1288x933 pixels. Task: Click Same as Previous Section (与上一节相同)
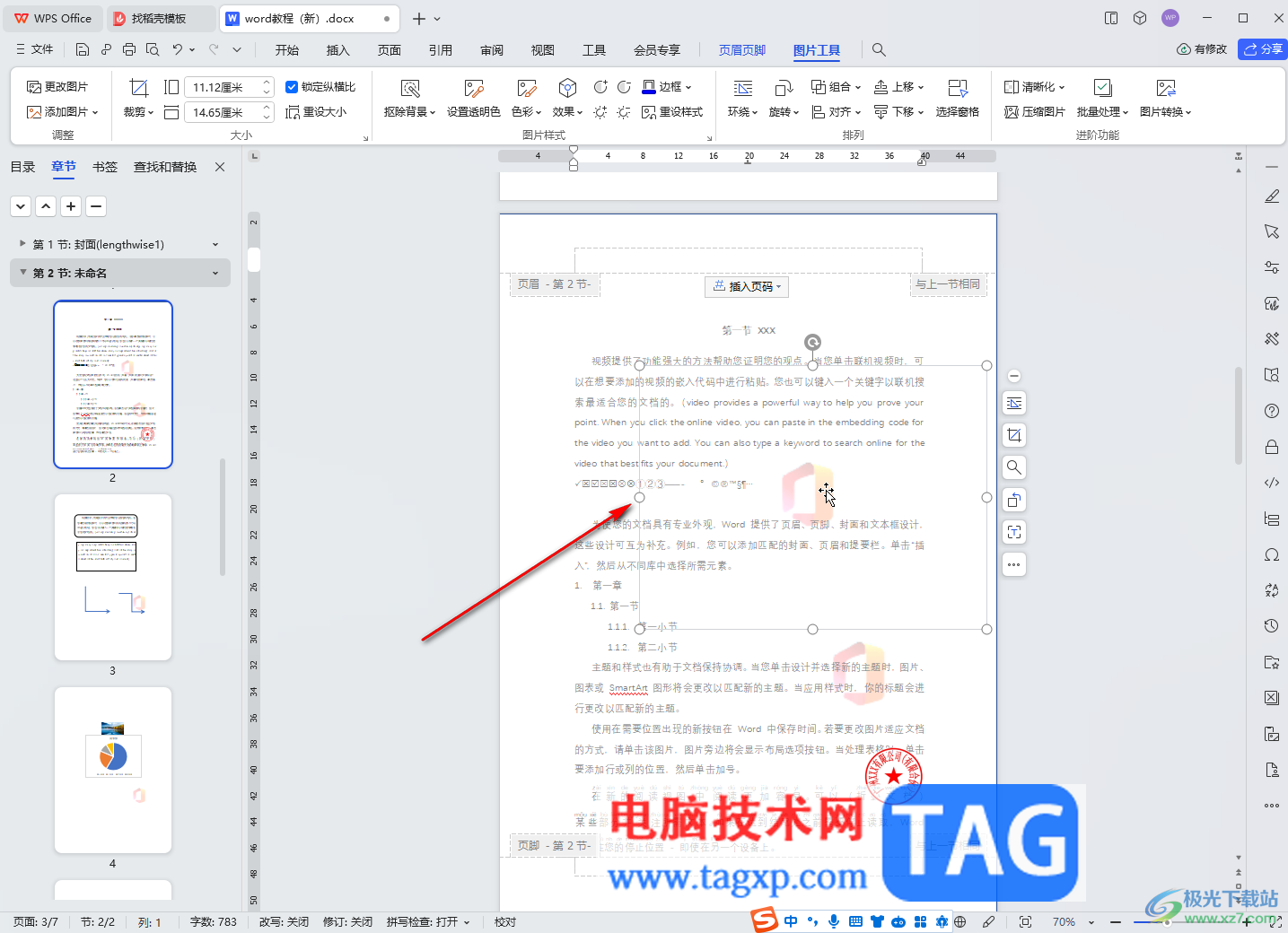point(948,284)
